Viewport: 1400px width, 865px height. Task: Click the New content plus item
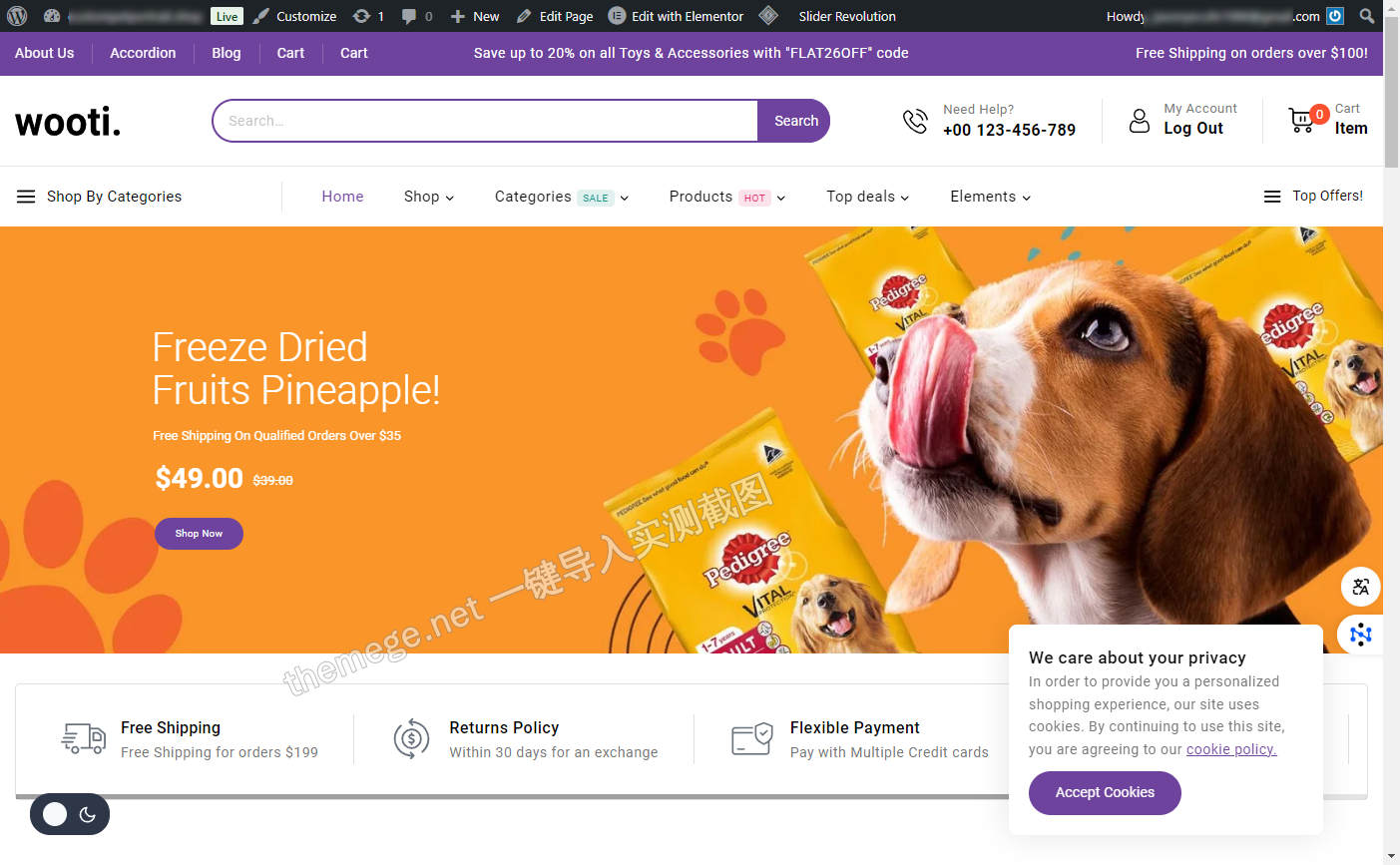coord(474,16)
